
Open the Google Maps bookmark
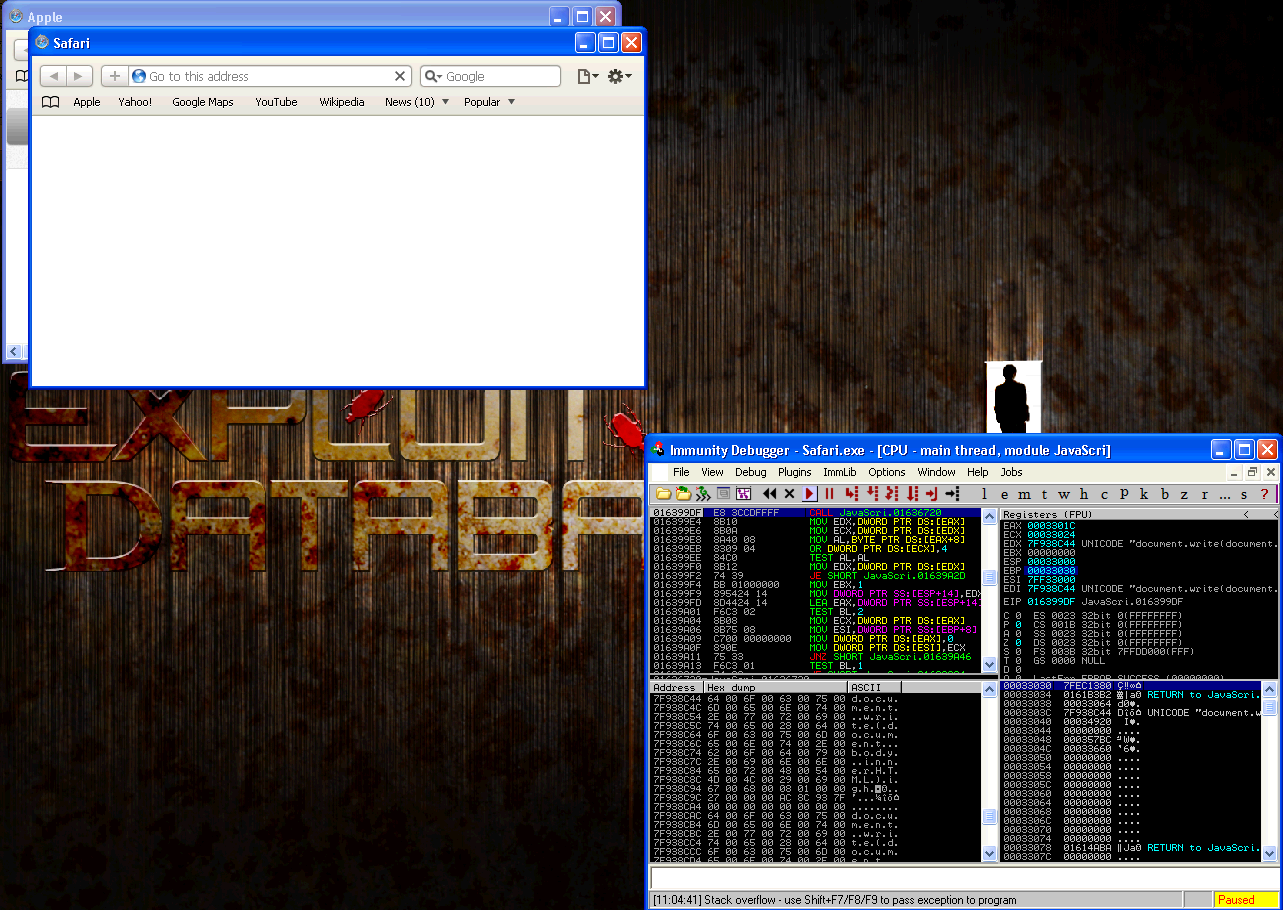click(x=203, y=102)
